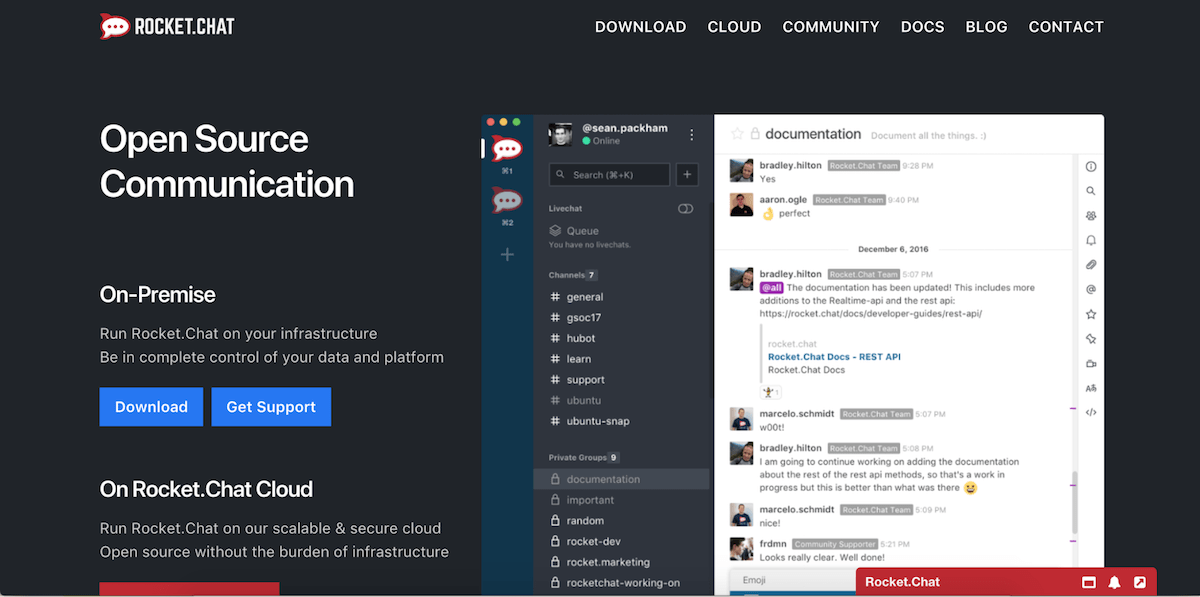Click the blue Download button
Viewport: 1200px width, 597px height.
pos(151,407)
